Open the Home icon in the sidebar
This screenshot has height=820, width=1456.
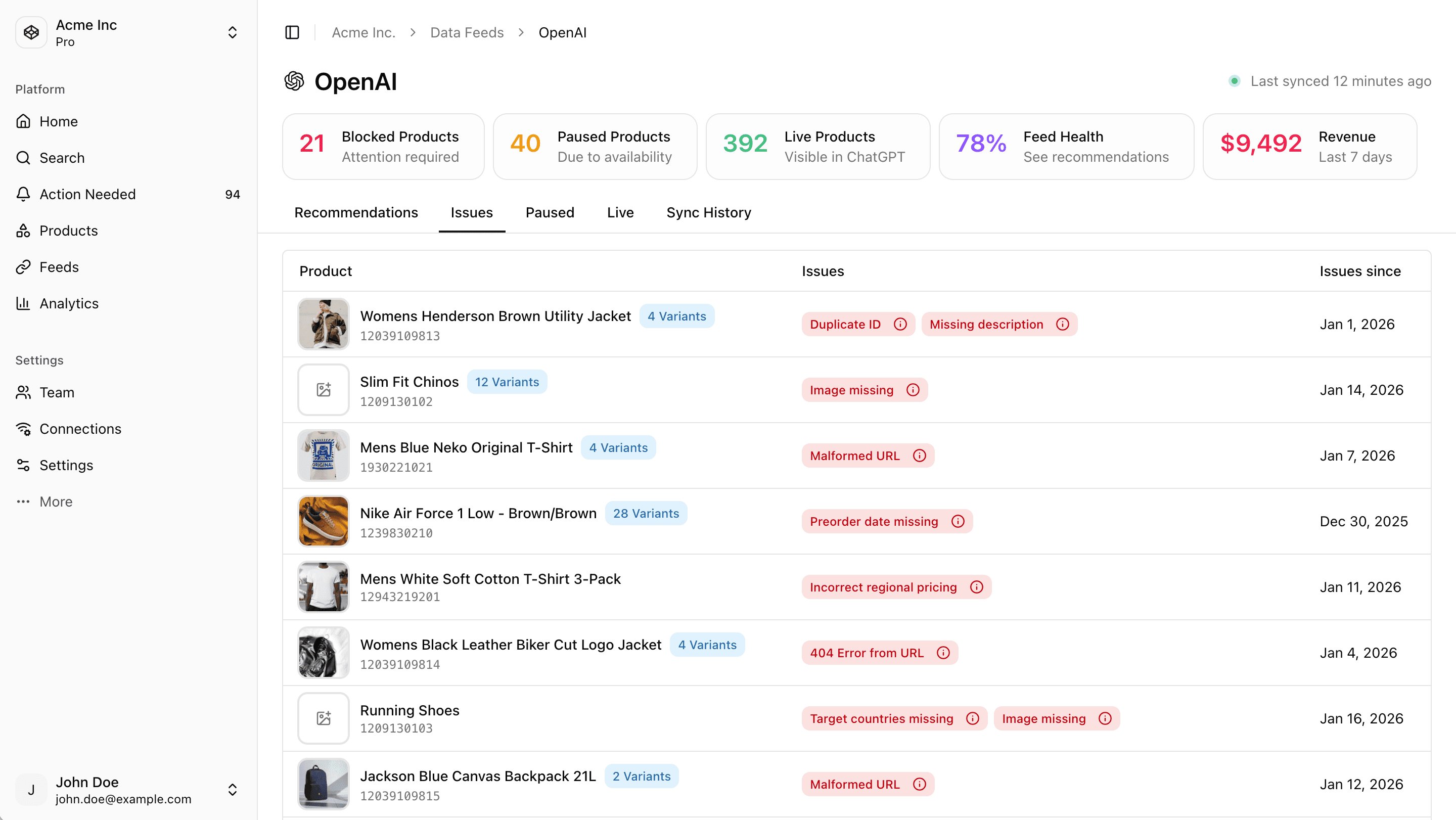pyautogui.click(x=23, y=121)
